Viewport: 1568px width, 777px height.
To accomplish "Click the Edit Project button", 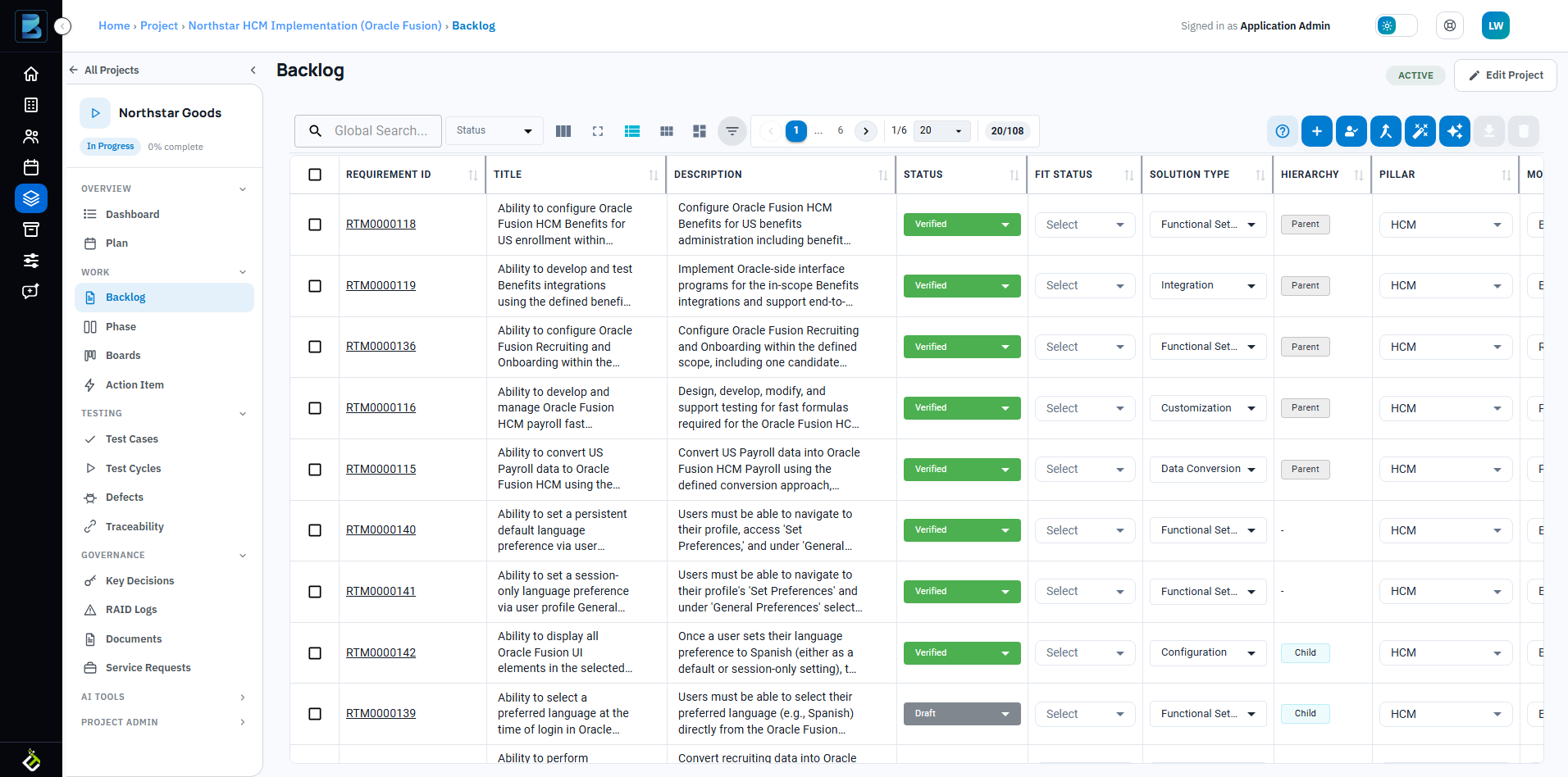I will pos(1506,75).
